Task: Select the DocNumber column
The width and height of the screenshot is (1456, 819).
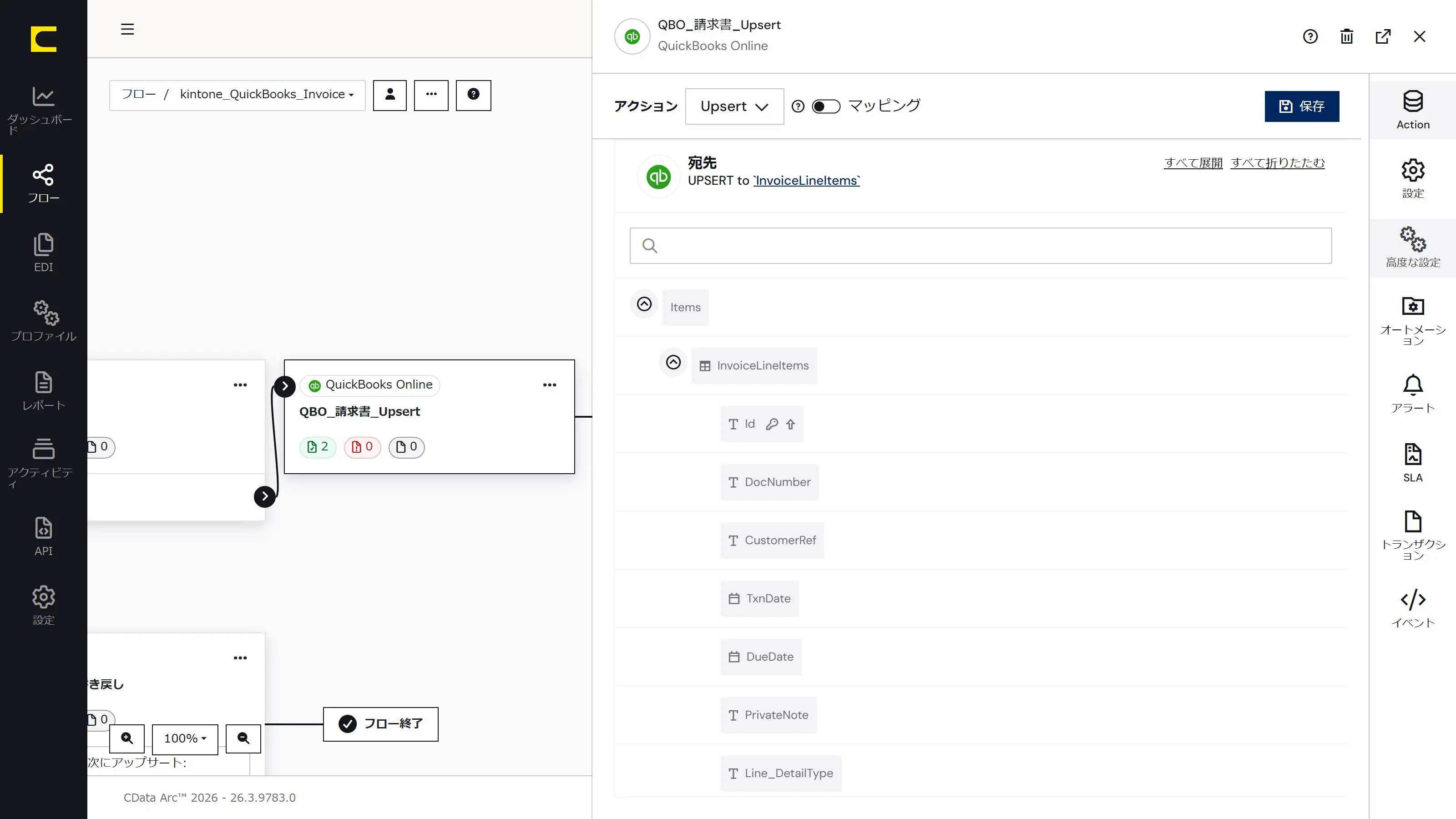Action: click(x=769, y=482)
